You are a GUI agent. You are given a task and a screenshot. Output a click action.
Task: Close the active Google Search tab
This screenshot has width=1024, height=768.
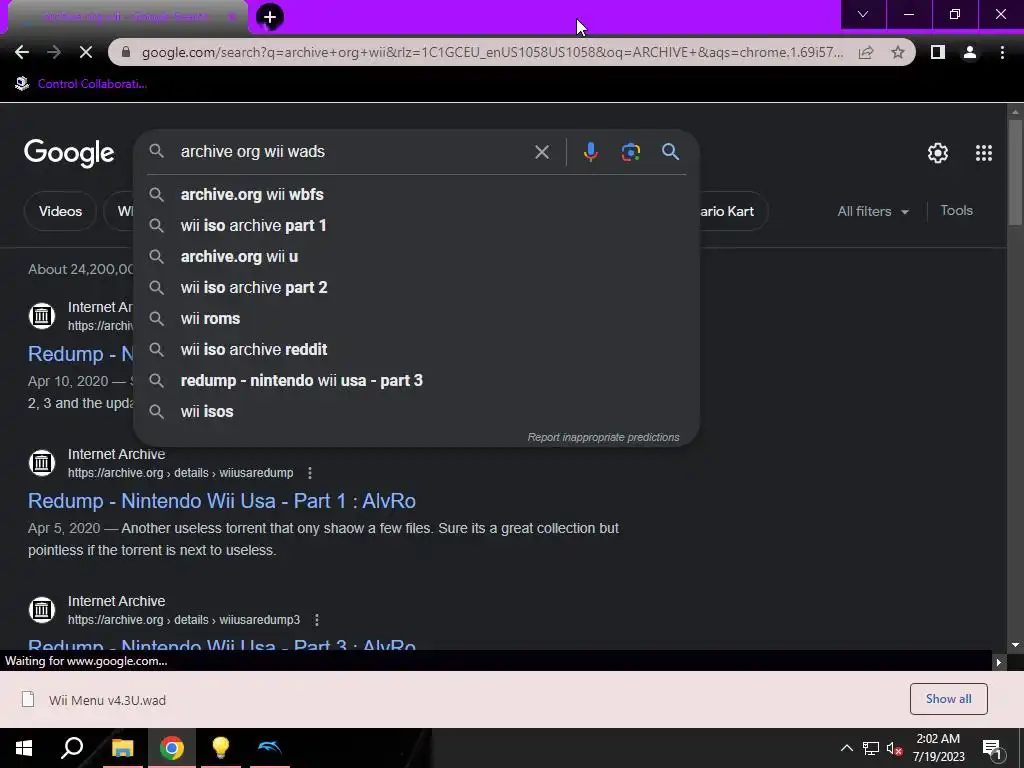pos(231,17)
